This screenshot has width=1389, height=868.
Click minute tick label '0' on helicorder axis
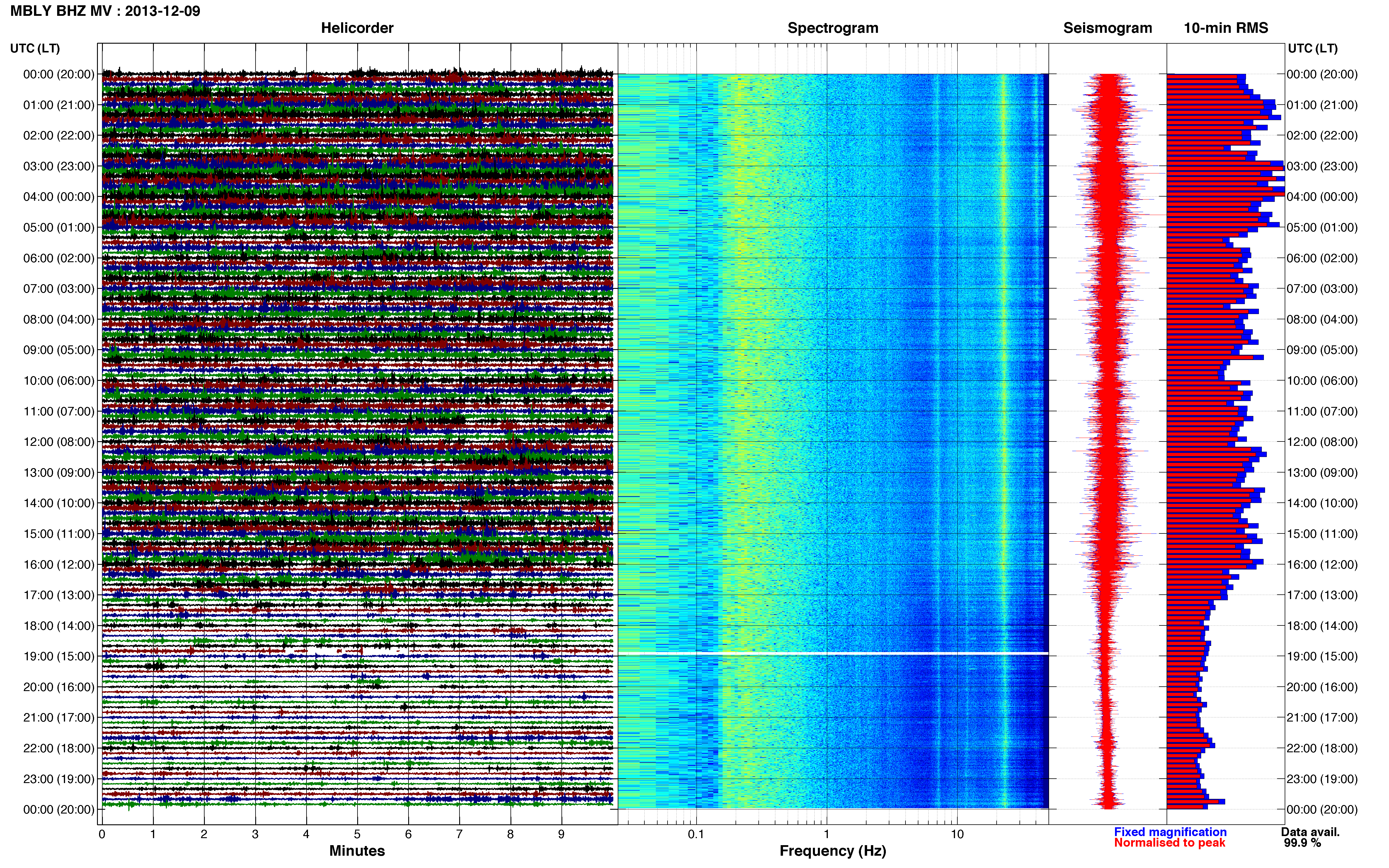(102, 835)
